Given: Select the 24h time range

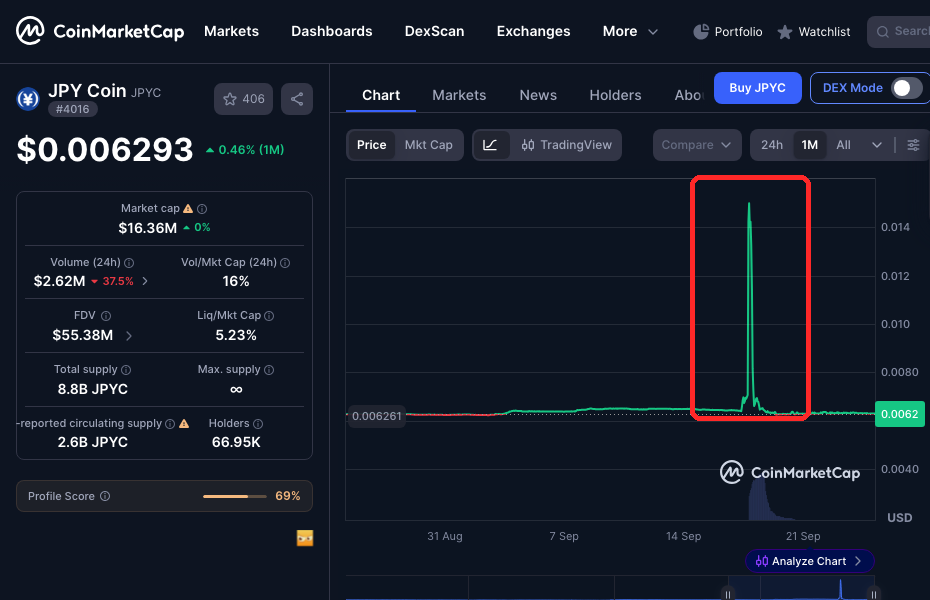Looking at the screenshot, I should pos(772,145).
